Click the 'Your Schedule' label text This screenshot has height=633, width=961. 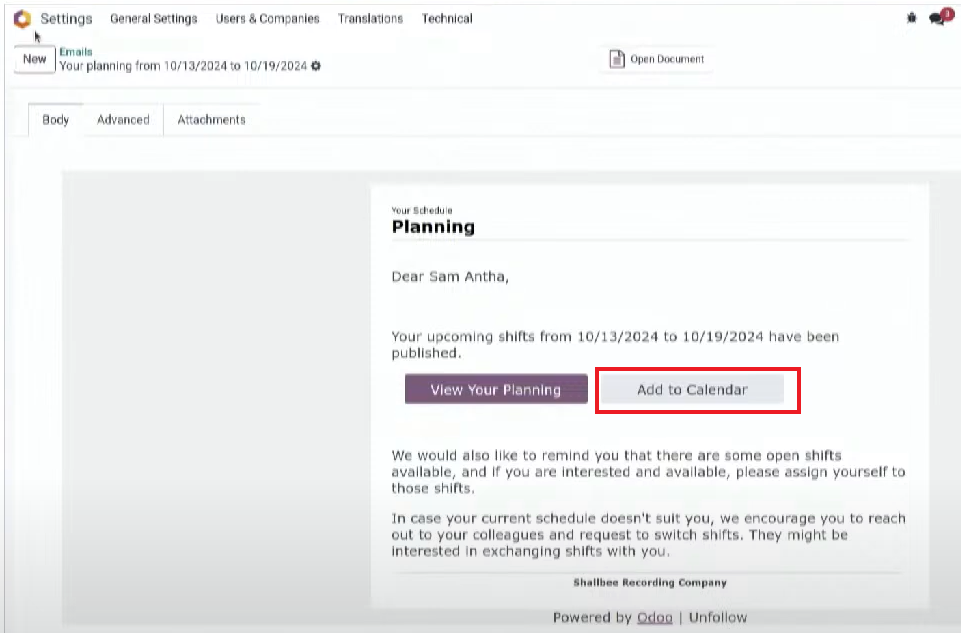pyautogui.click(x=422, y=210)
